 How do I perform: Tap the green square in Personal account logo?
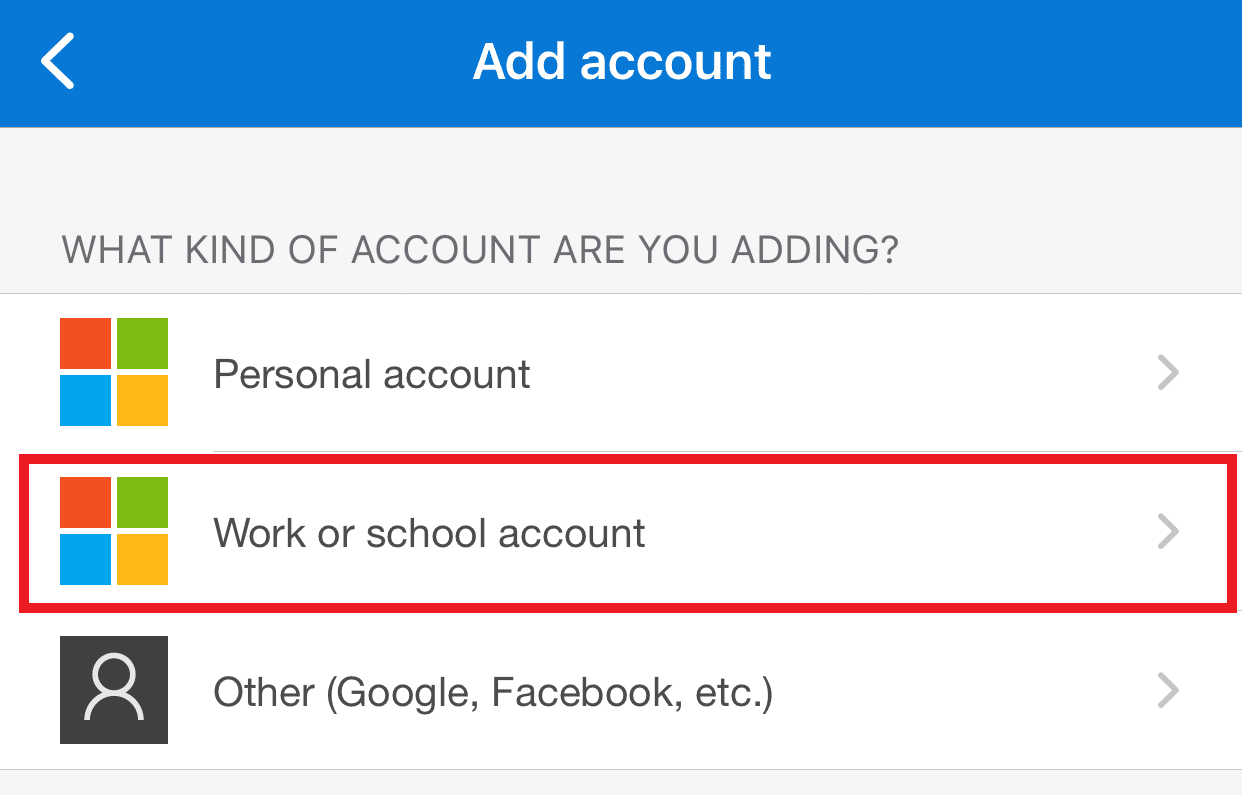point(142,344)
